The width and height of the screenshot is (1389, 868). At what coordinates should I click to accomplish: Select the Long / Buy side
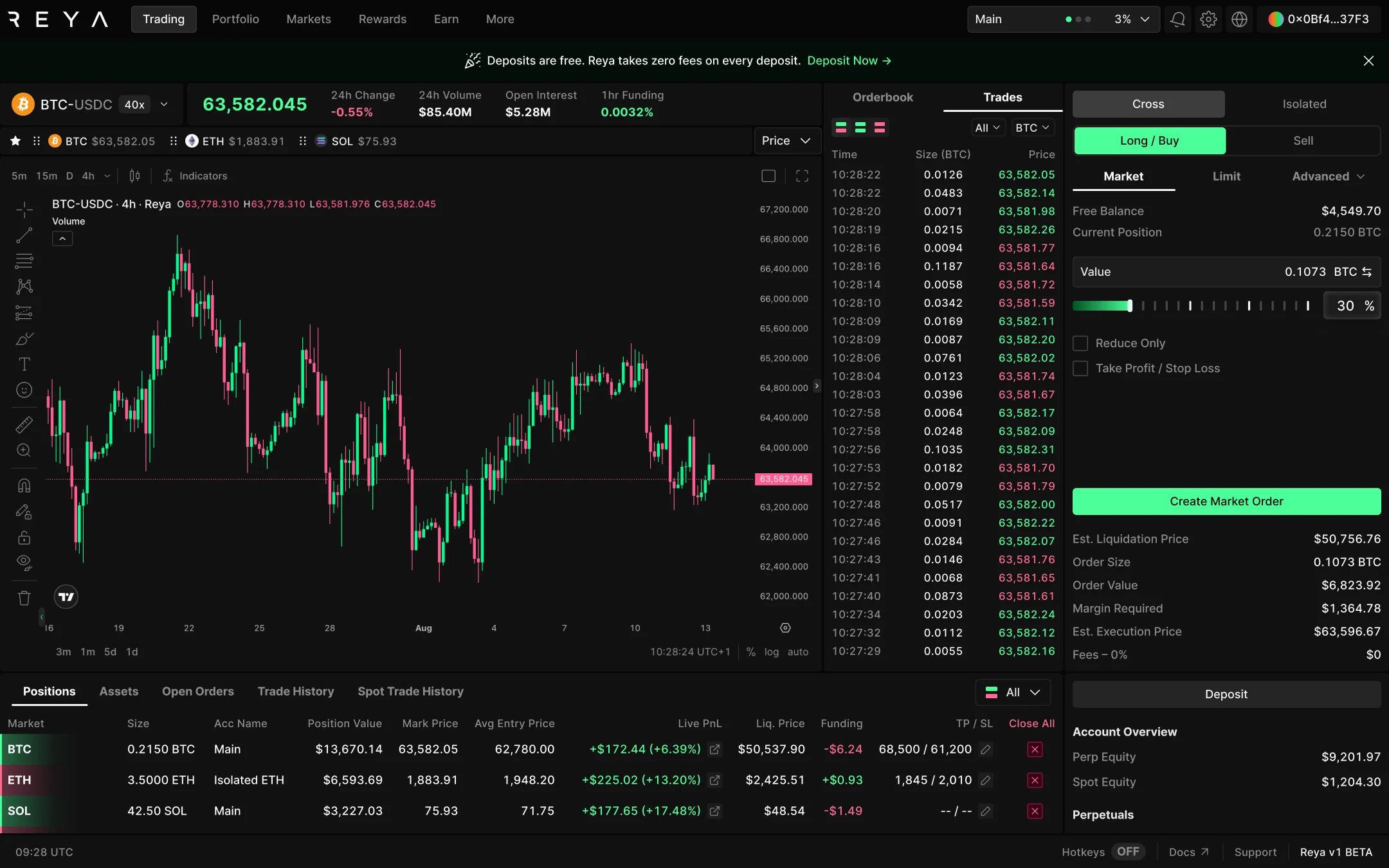point(1150,141)
